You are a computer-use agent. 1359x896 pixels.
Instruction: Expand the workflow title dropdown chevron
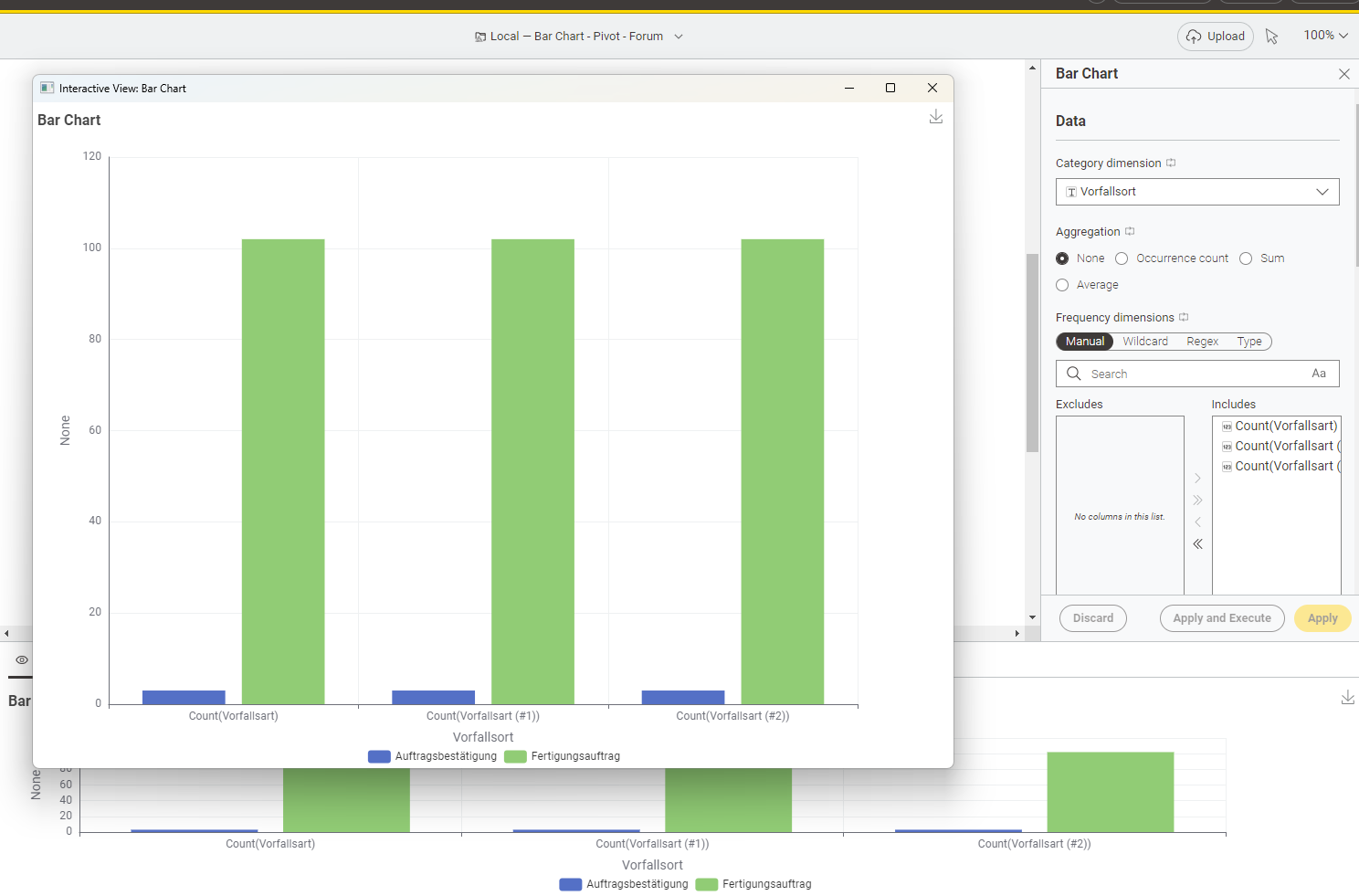678,37
